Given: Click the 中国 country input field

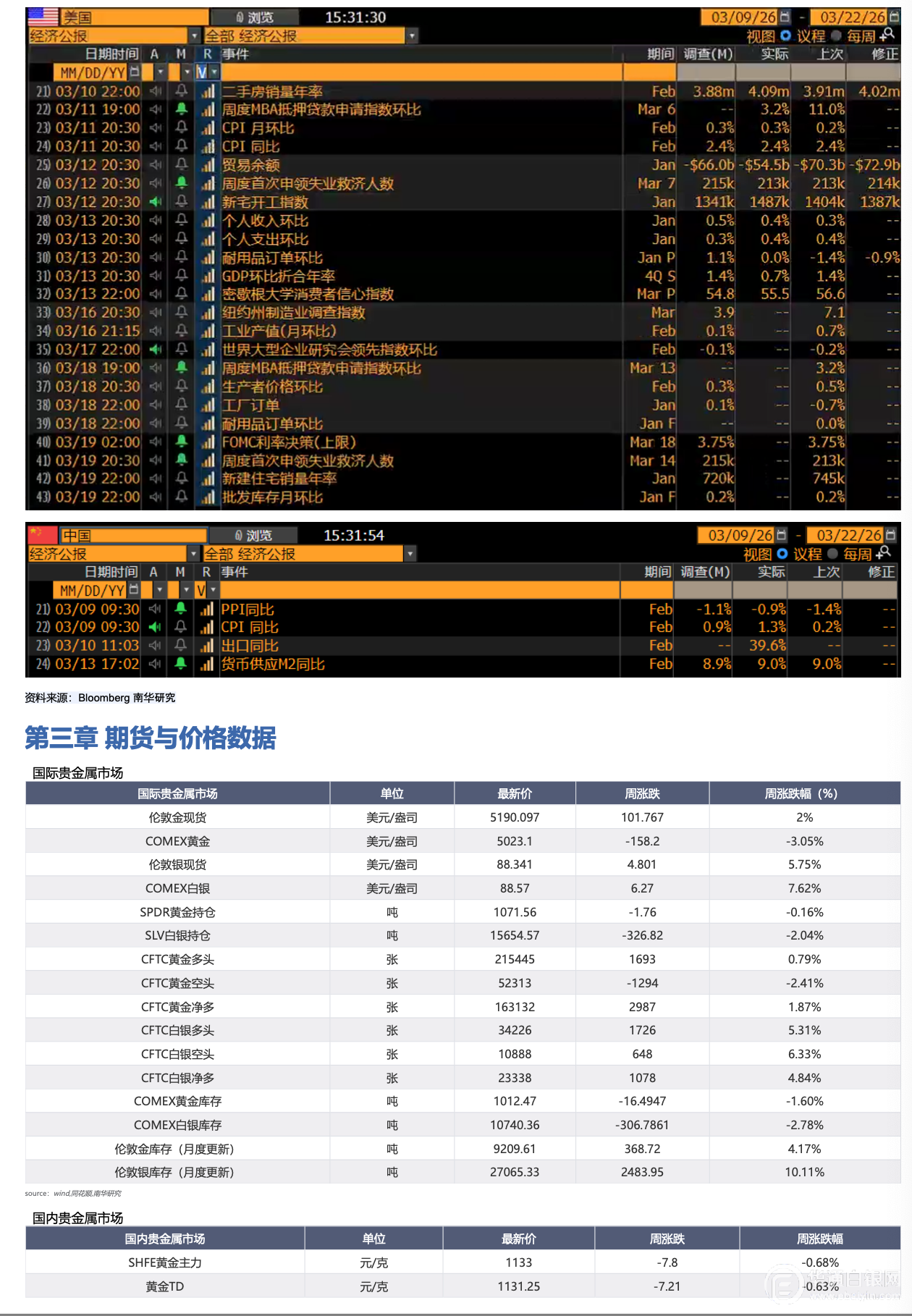Looking at the screenshot, I should tap(132, 536).
